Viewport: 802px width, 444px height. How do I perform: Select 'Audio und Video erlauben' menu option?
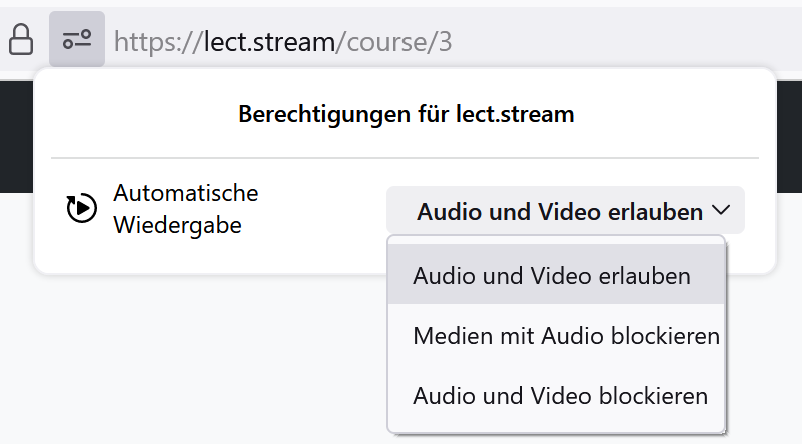point(552,275)
